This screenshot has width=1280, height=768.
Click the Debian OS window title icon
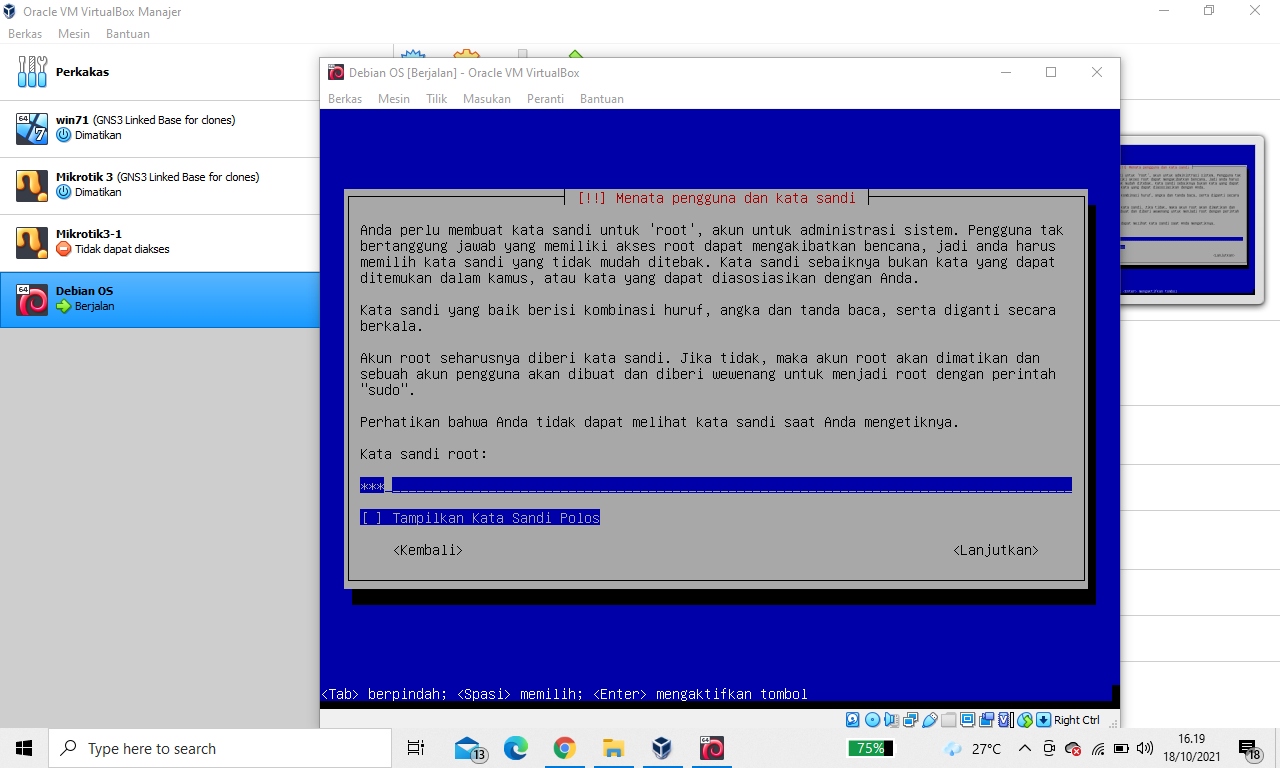point(336,72)
